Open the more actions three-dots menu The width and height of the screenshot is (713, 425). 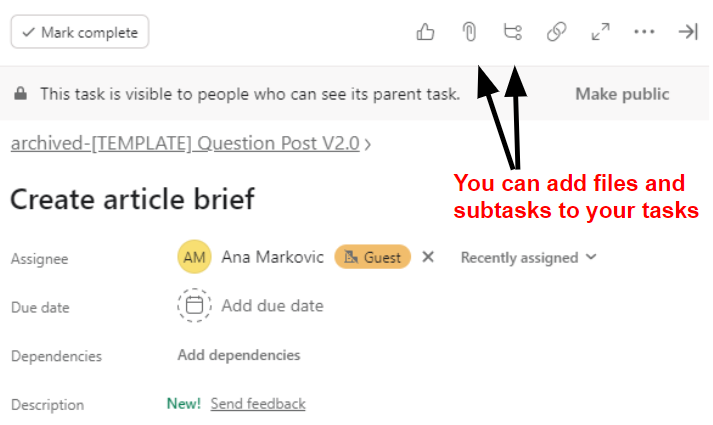644,32
